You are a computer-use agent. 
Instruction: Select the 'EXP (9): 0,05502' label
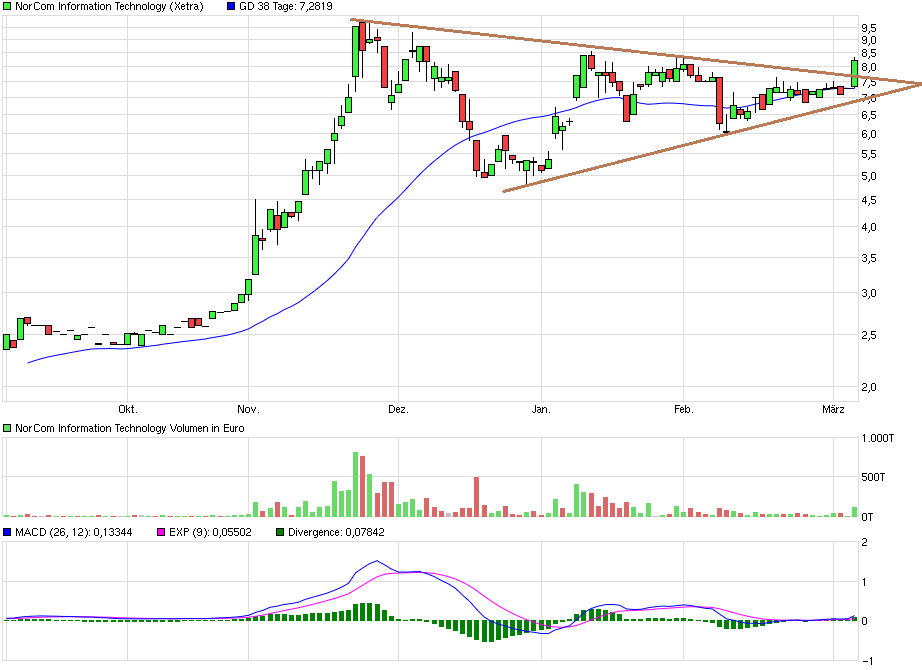pos(211,532)
